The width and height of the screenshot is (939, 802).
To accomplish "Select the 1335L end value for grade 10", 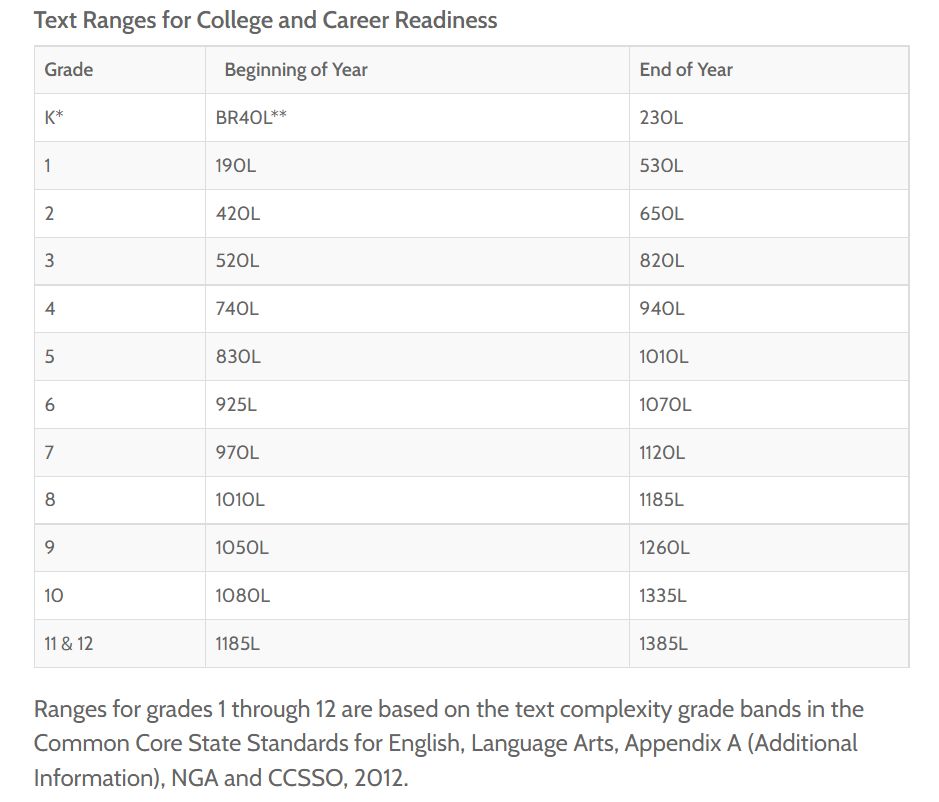I will point(663,596).
